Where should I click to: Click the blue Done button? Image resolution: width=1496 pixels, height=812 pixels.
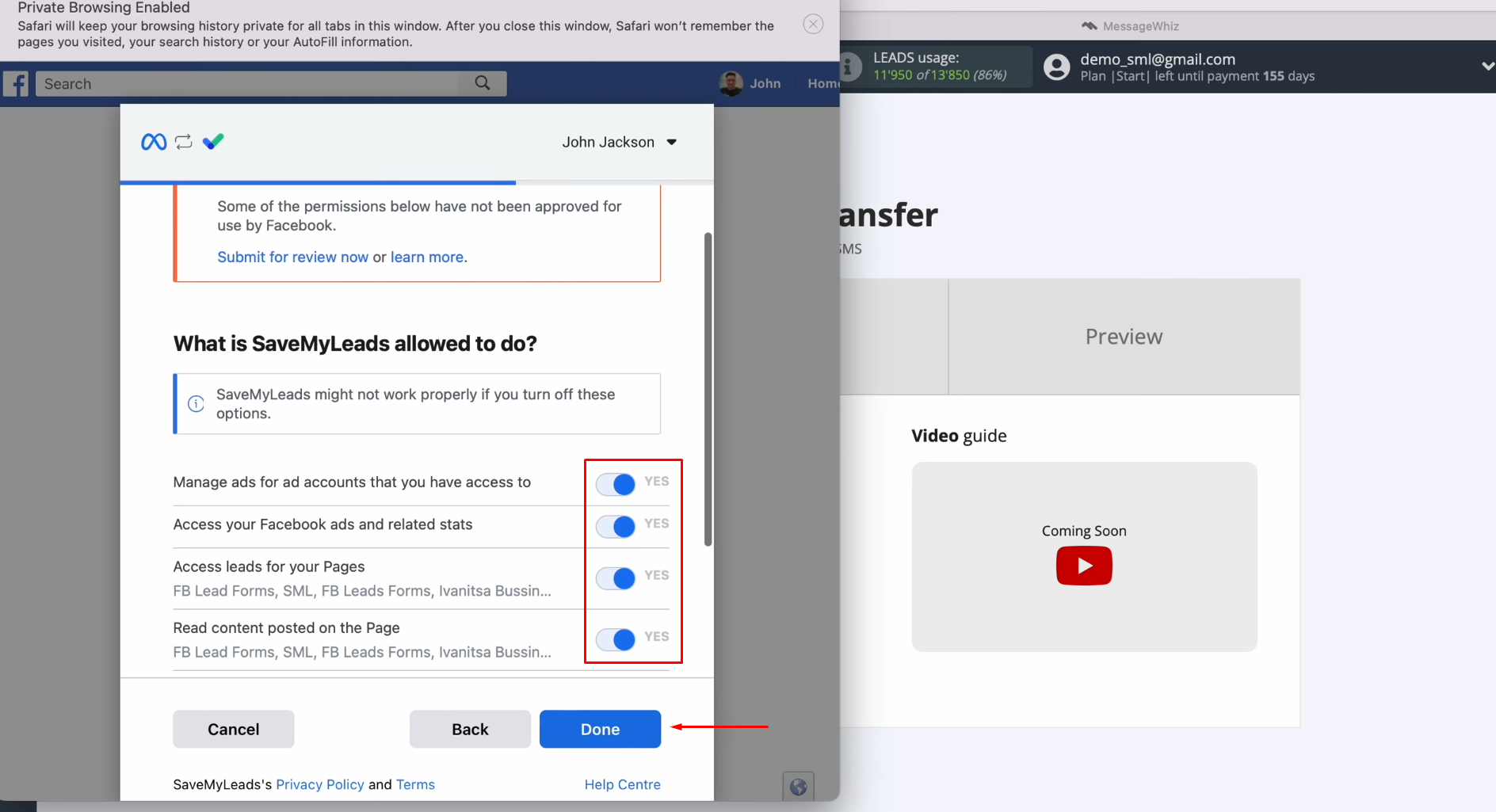tap(600, 729)
